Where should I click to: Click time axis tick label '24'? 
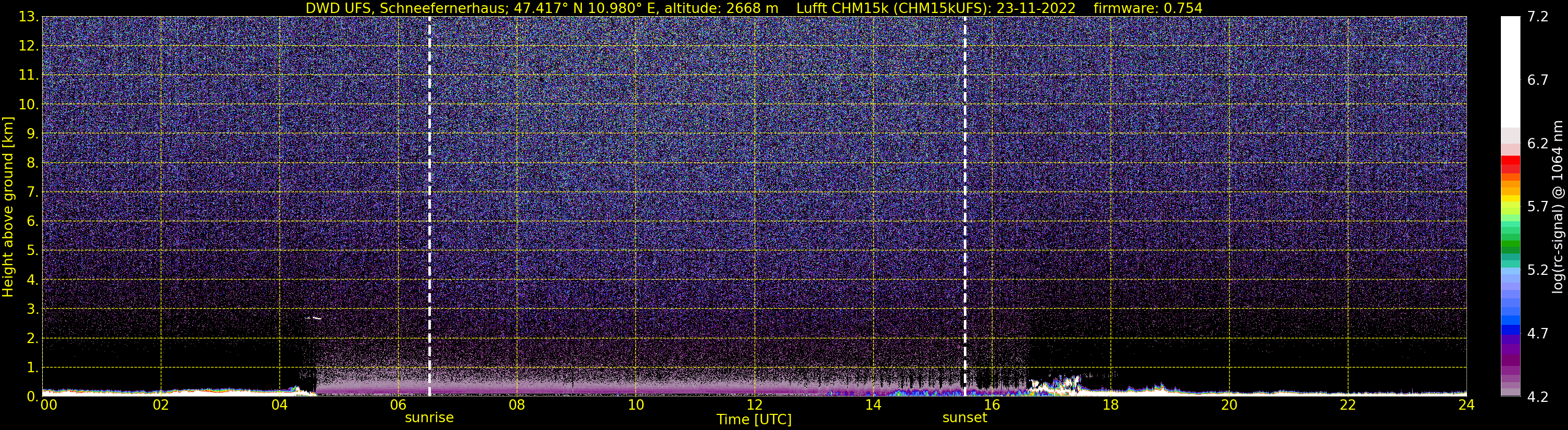(1467, 405)
